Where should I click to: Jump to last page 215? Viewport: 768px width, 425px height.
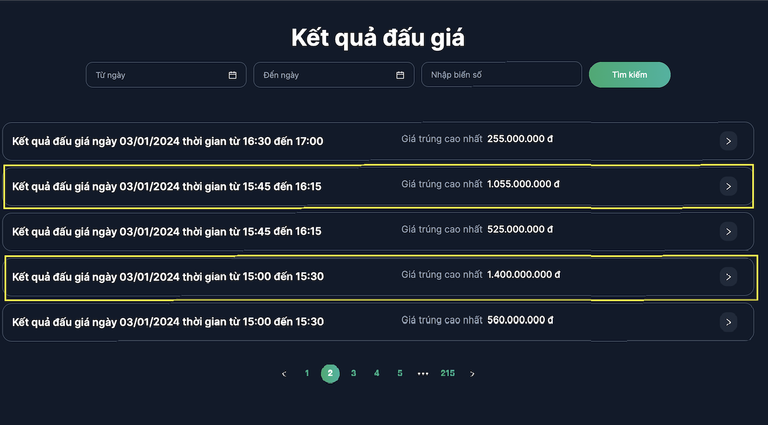447,374
